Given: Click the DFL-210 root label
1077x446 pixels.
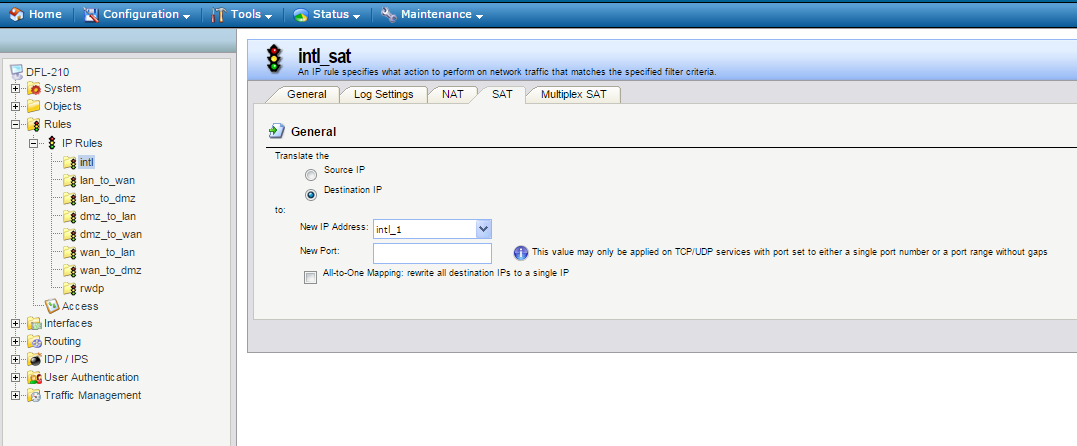Looking at the screenshot, I should pyautogui.click(x=47, y=71).
